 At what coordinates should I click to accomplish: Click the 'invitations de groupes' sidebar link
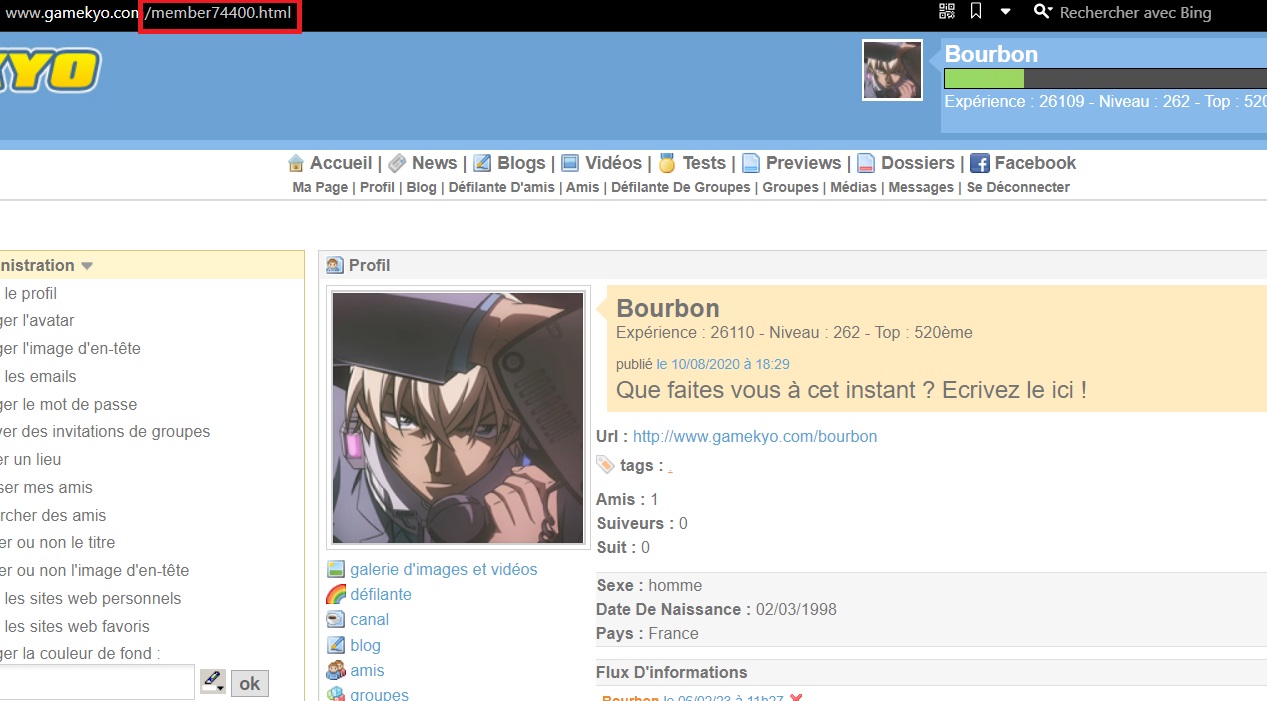tap(105, 431)
